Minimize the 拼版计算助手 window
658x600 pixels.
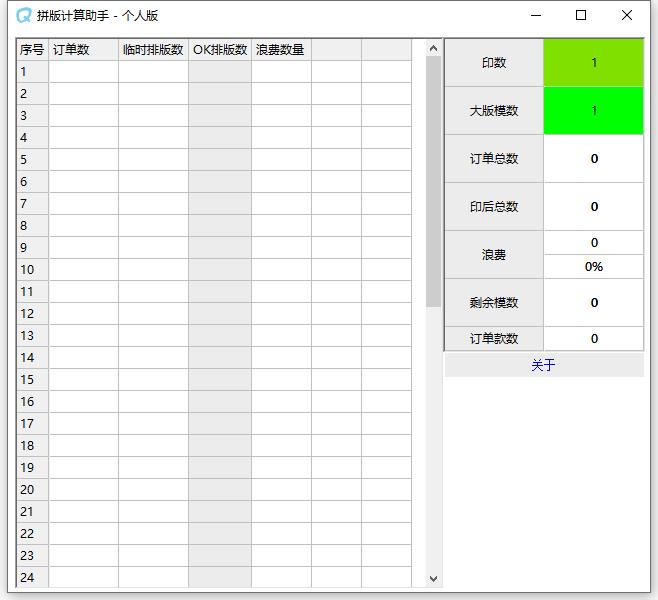point(536,16)
